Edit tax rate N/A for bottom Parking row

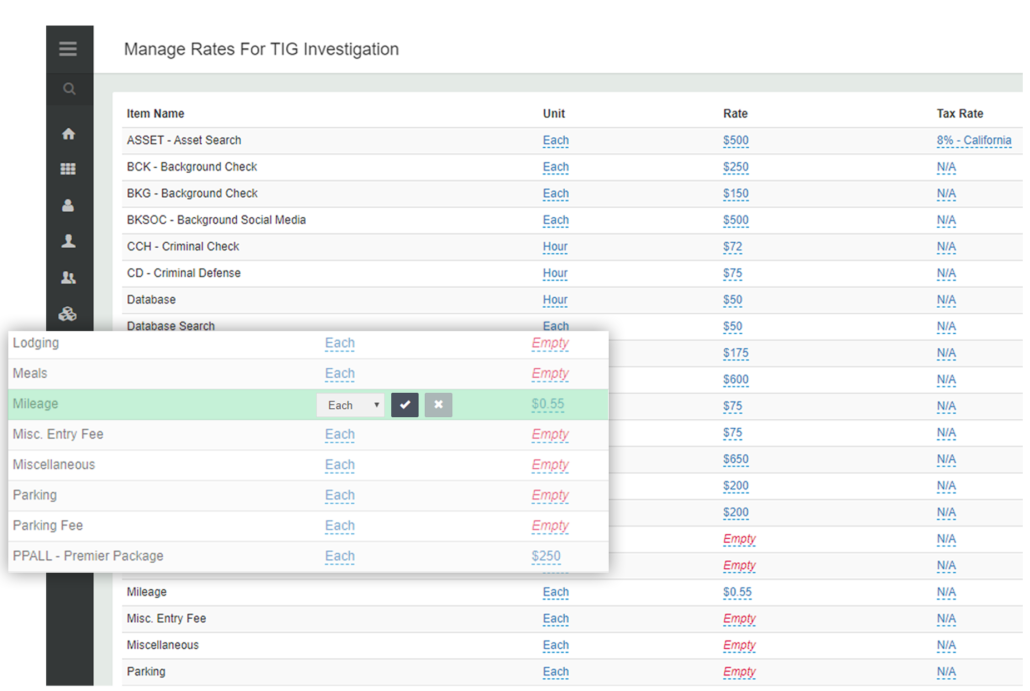pyautogui.click(x=946, y=672)
